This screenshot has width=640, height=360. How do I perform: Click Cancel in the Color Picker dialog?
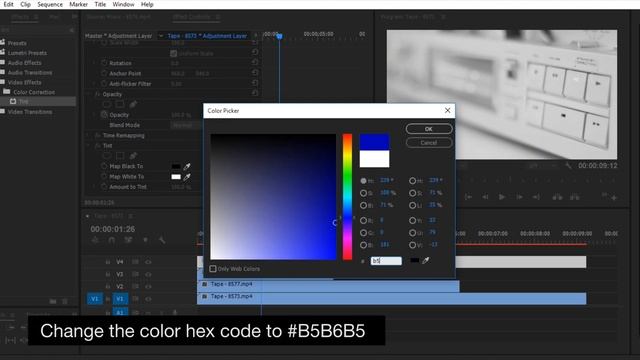point(429,143)
